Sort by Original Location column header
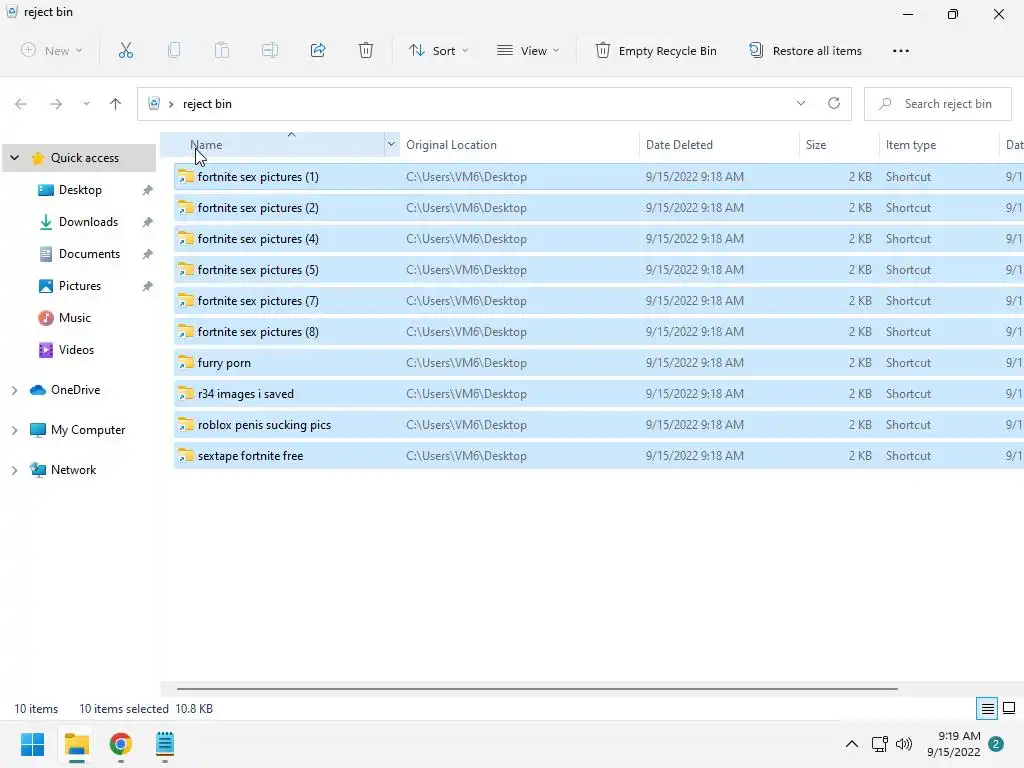The width and height of the screenshot is (1024, 768). [x=519, y=144]
